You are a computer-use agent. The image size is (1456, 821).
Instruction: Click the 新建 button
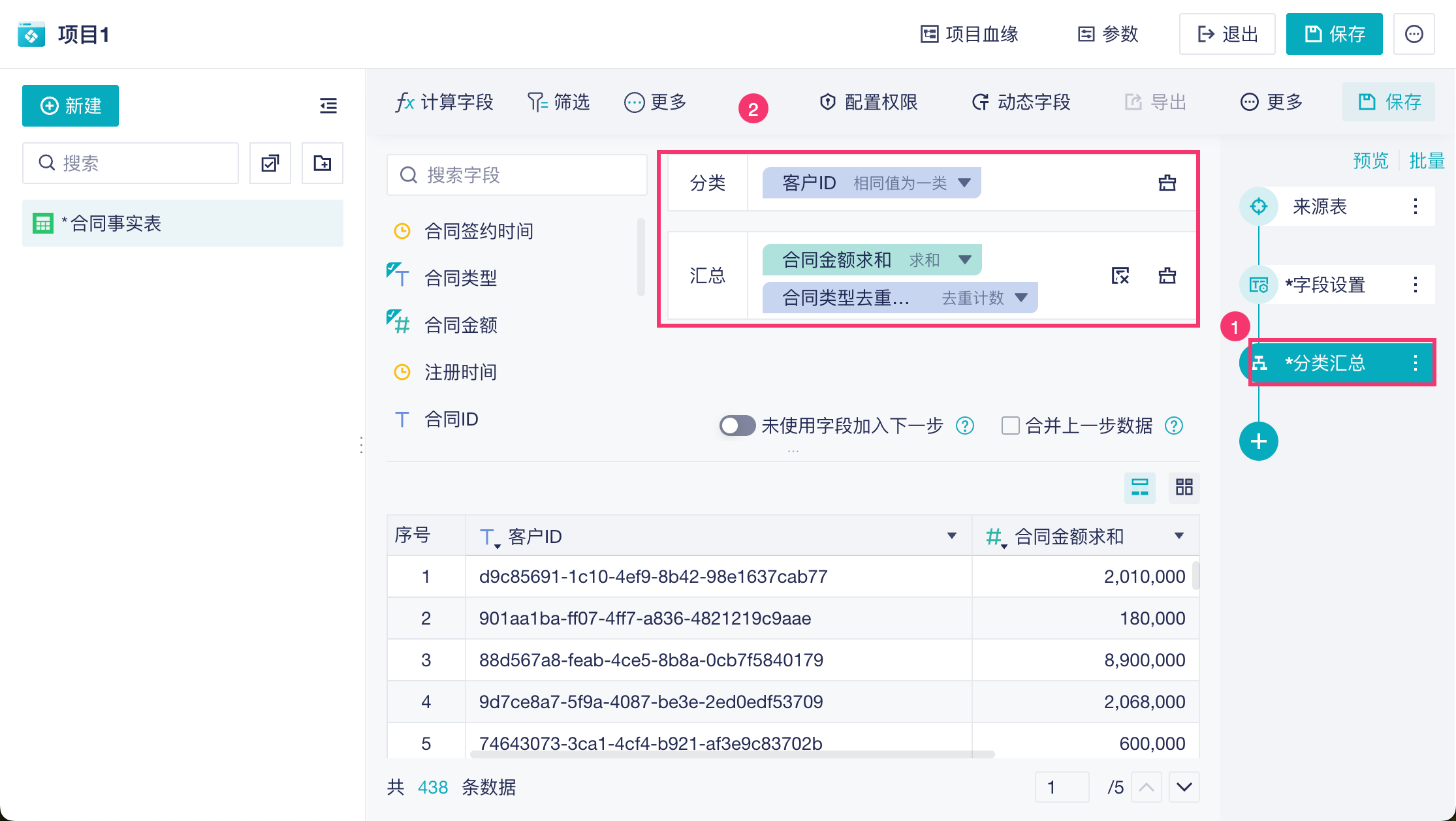tap(71, 106)
